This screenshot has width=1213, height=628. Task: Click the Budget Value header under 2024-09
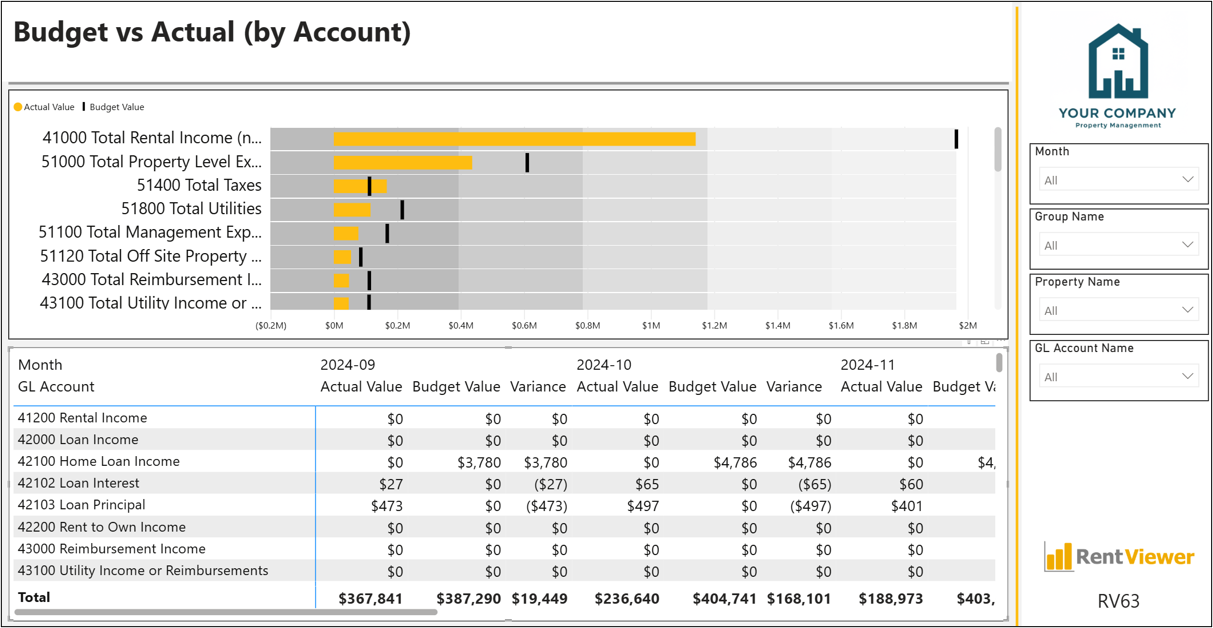456,387
